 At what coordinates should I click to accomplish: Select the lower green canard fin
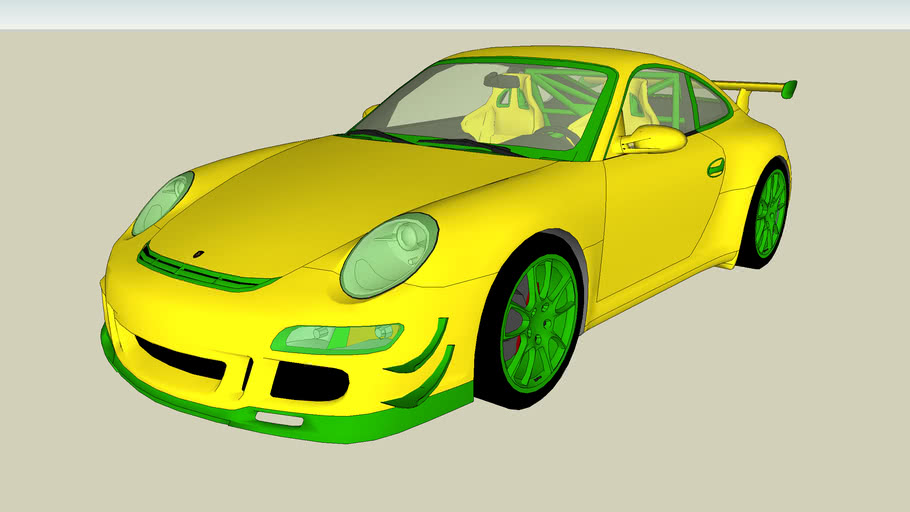[425, 388]
